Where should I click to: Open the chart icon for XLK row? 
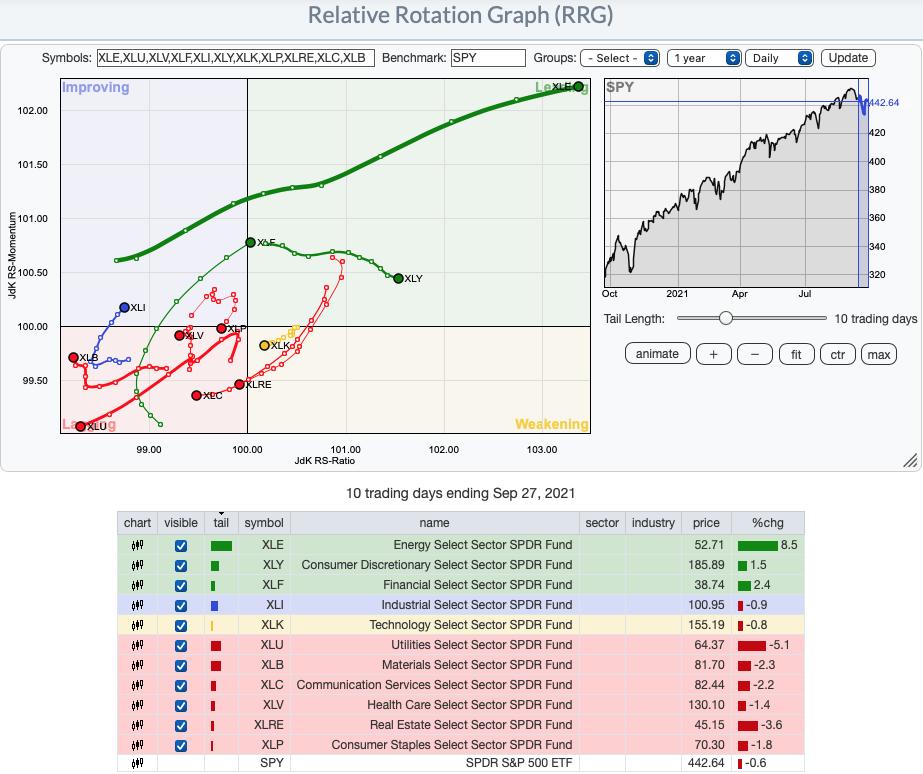click(137, 626)
